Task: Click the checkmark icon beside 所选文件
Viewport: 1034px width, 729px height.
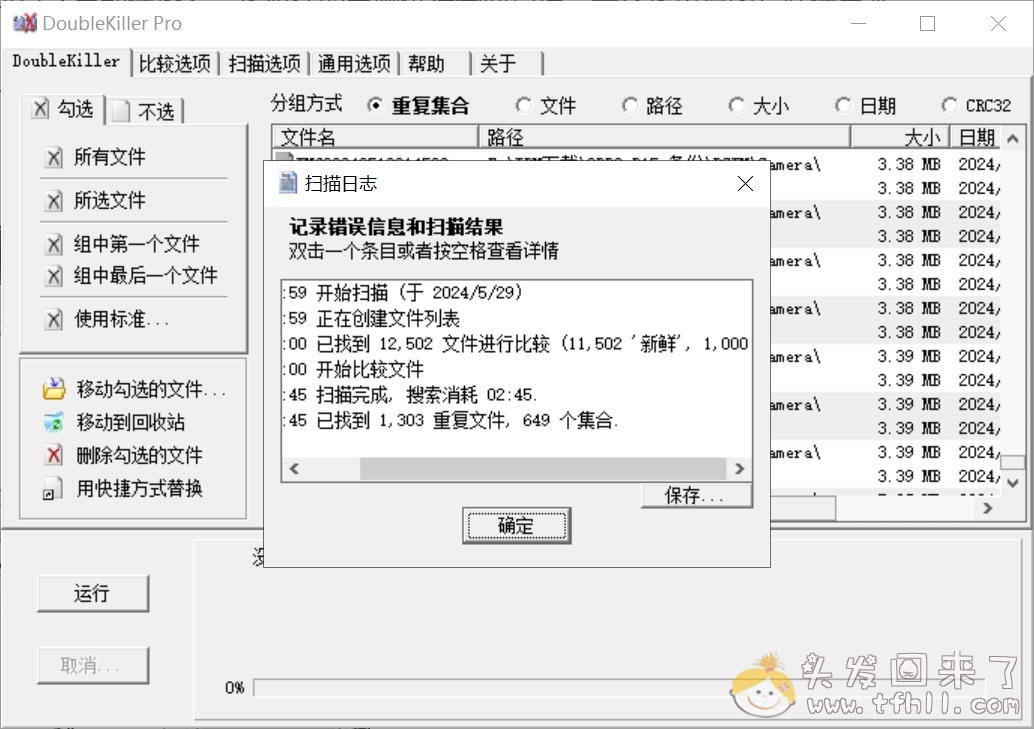Action: [x=54, y=201]
